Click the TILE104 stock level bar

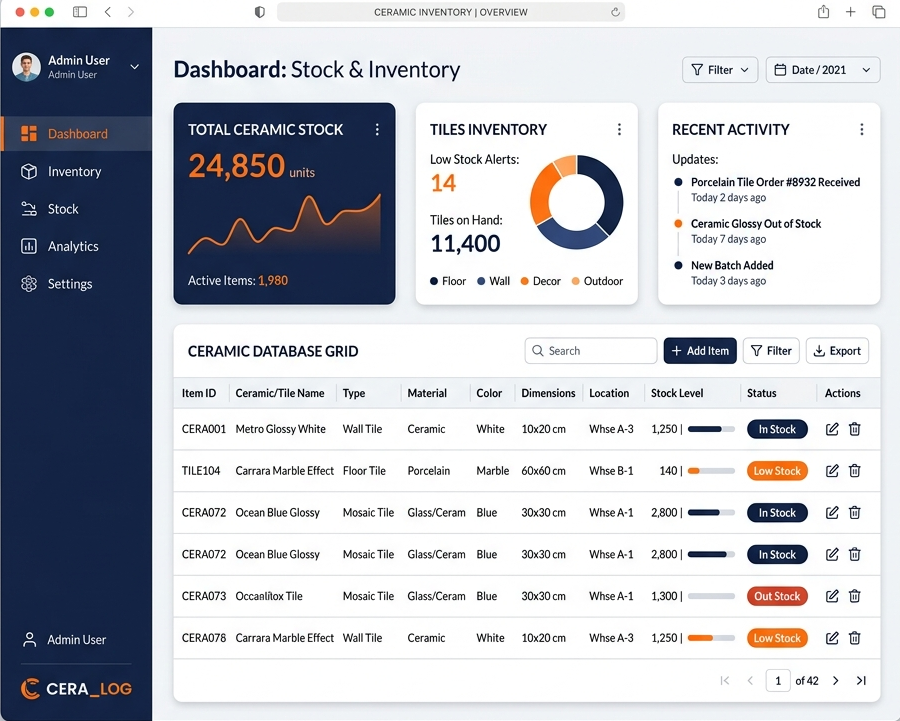711,471
